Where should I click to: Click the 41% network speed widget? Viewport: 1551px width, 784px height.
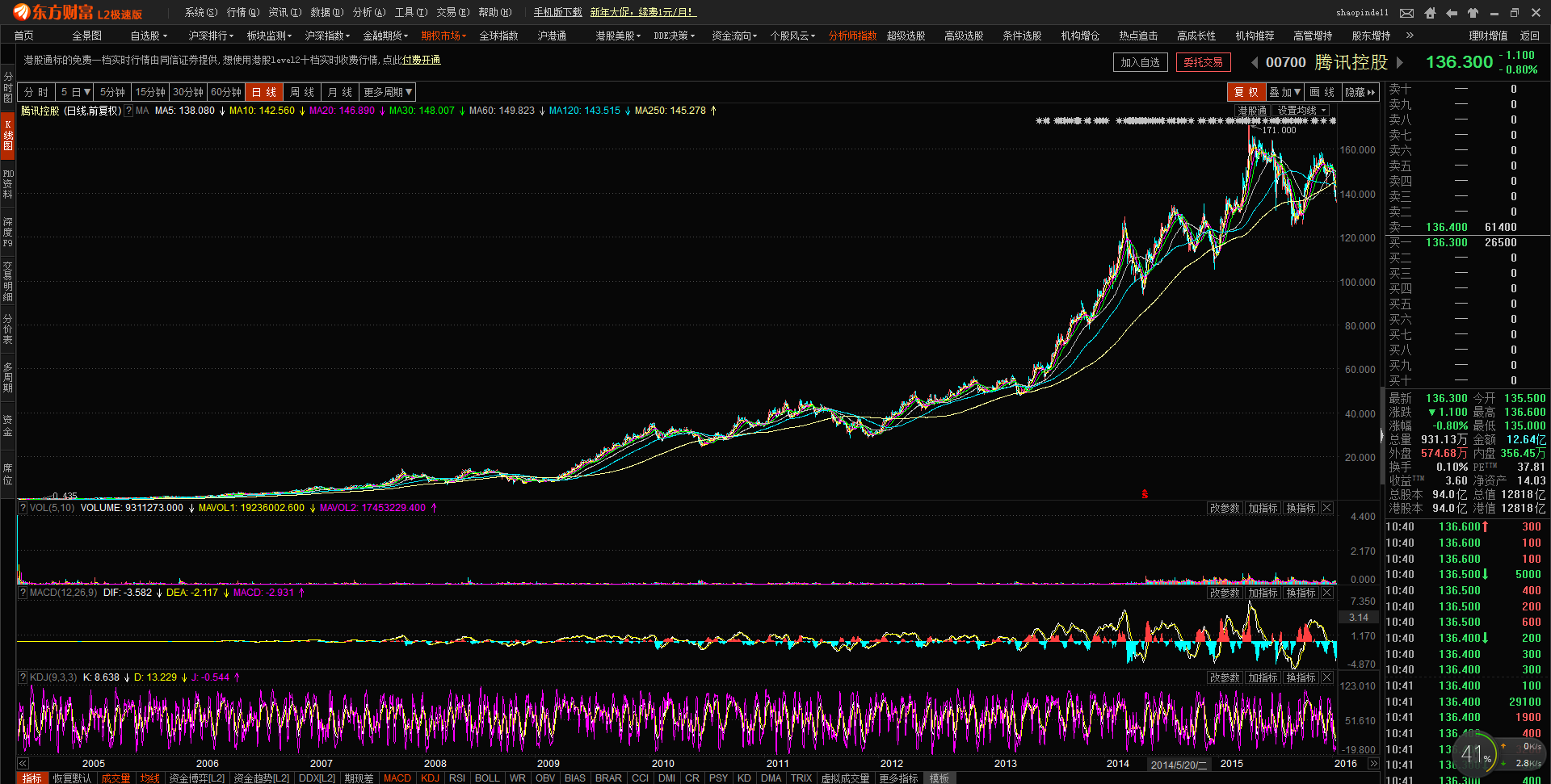click(1476, 756)
